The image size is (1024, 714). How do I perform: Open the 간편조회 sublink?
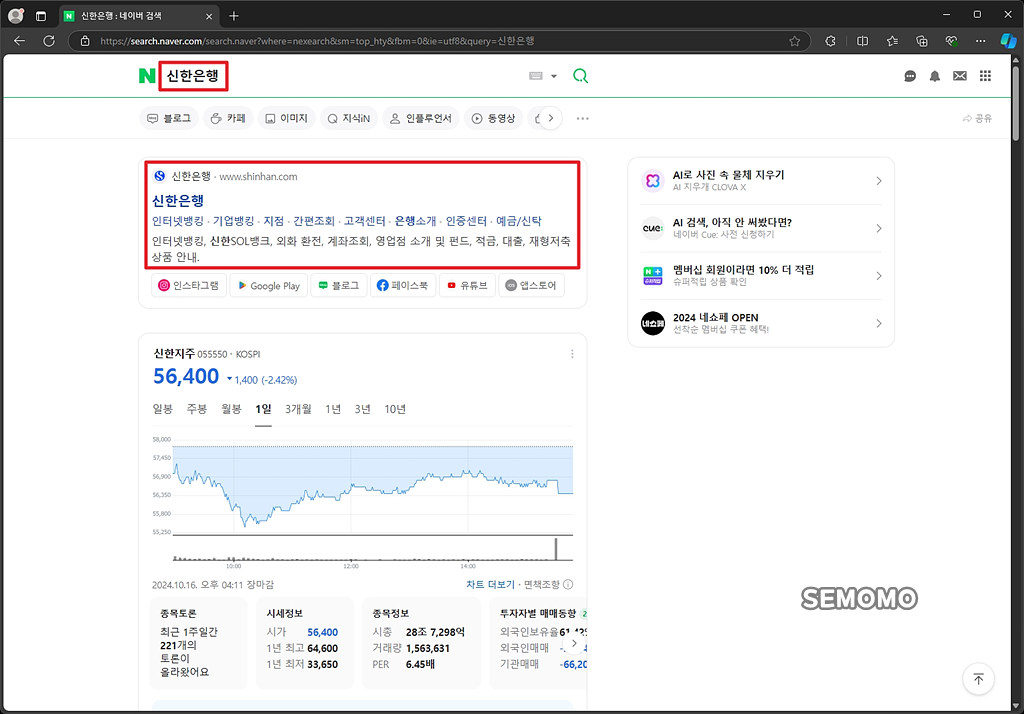[313, 221]
